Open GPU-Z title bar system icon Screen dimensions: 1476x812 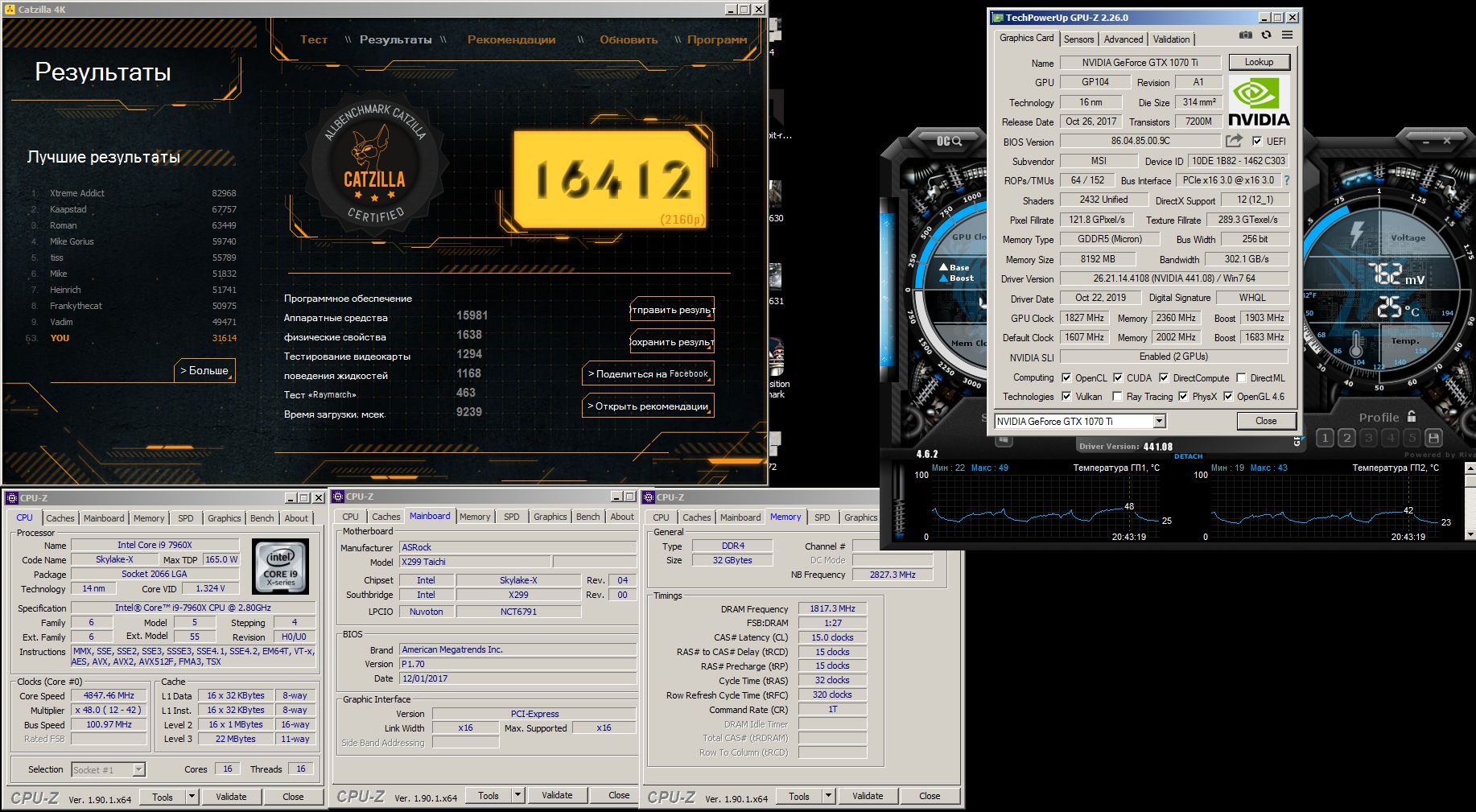(998, 17)
